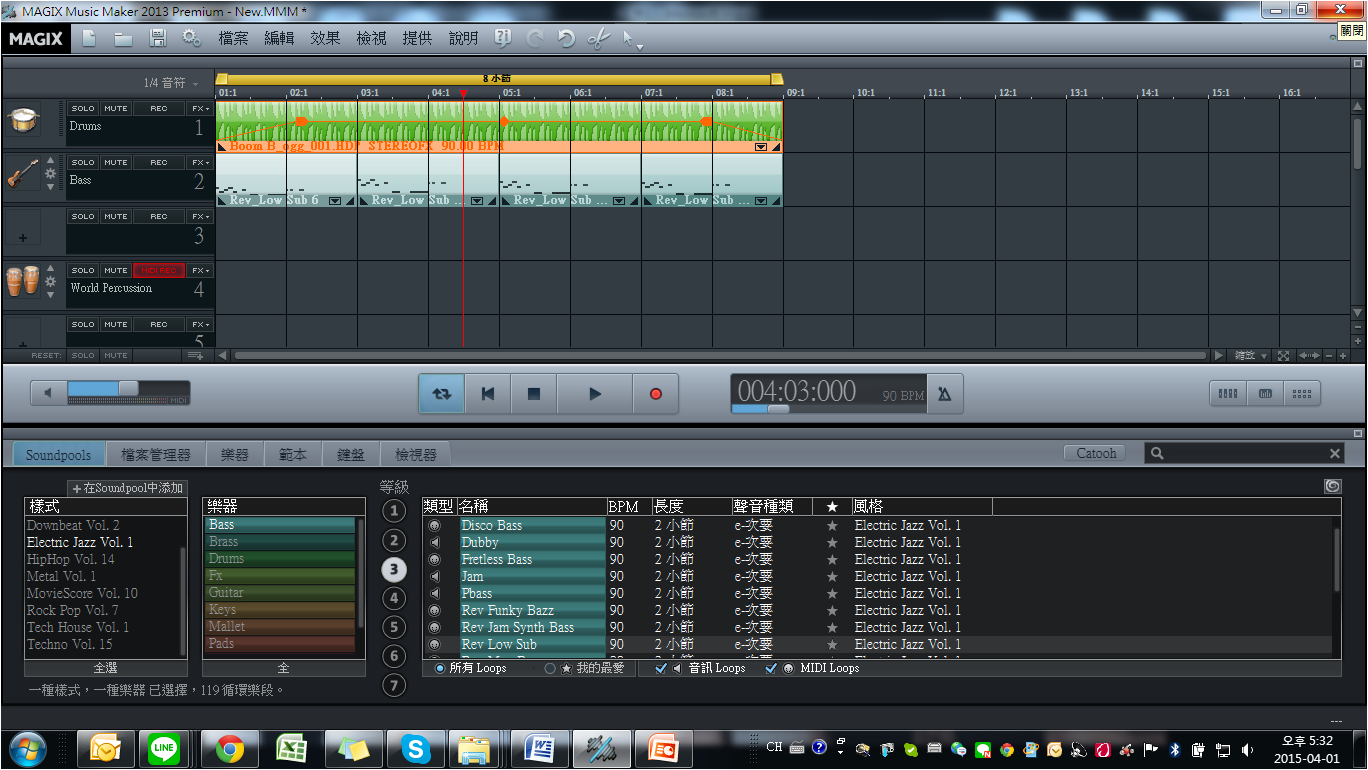Switch to the 樂器 tab
The width and height of the screenshot is (1368, 770).
235,454
